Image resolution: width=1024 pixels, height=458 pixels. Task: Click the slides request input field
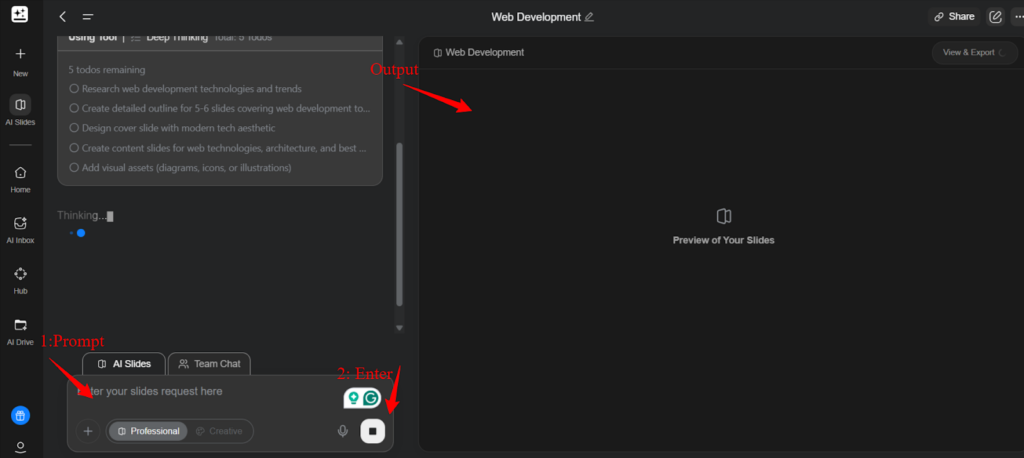click(x=200, y=391)
